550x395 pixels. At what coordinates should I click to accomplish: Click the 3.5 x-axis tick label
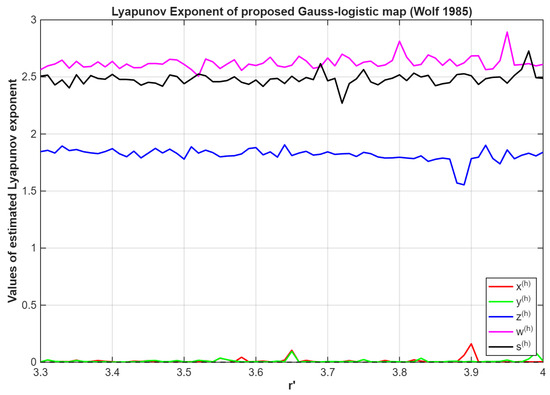click(184, 372)
